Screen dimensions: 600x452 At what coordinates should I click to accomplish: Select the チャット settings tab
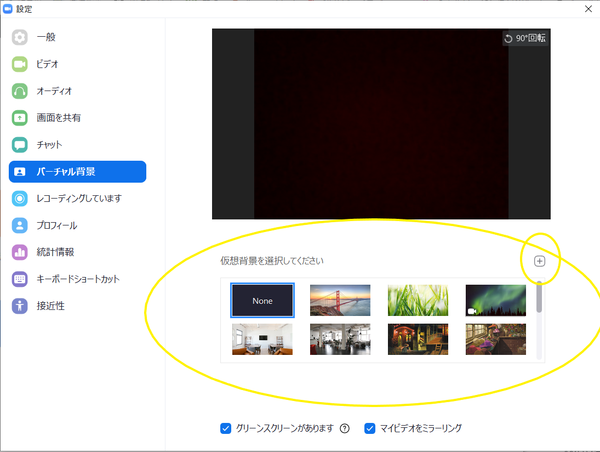point(77,145)
